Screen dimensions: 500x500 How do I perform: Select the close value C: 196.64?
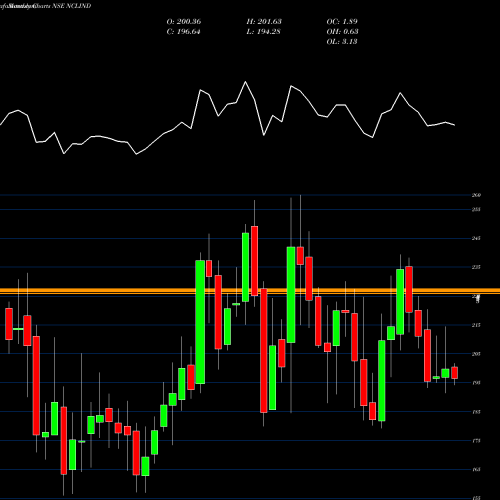(x=183, y=32)
